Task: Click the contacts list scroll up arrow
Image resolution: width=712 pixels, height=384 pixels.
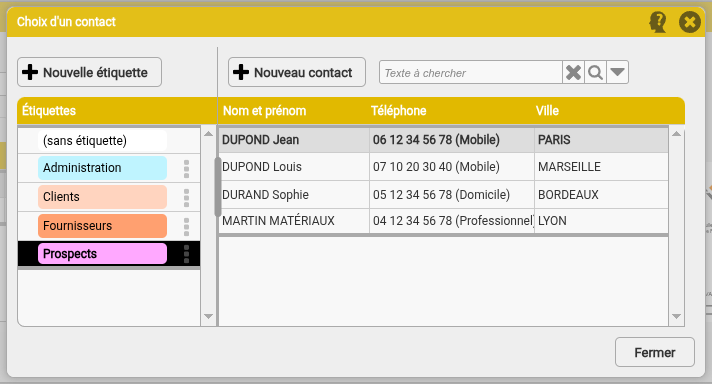Action: [x=677, y=134]
